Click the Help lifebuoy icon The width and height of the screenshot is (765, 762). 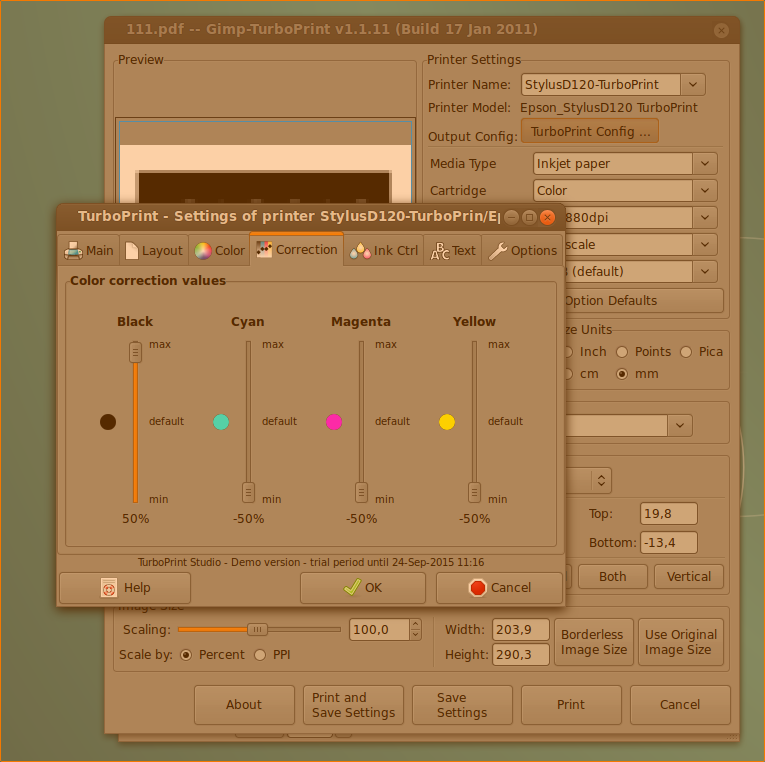(x=109, y=588)
